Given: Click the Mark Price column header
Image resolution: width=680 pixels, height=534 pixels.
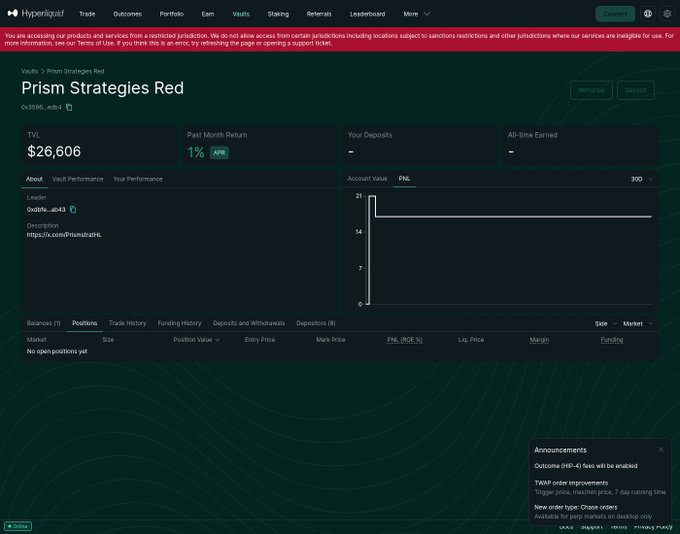Looking at the screenshot, I should coord(330,340).
